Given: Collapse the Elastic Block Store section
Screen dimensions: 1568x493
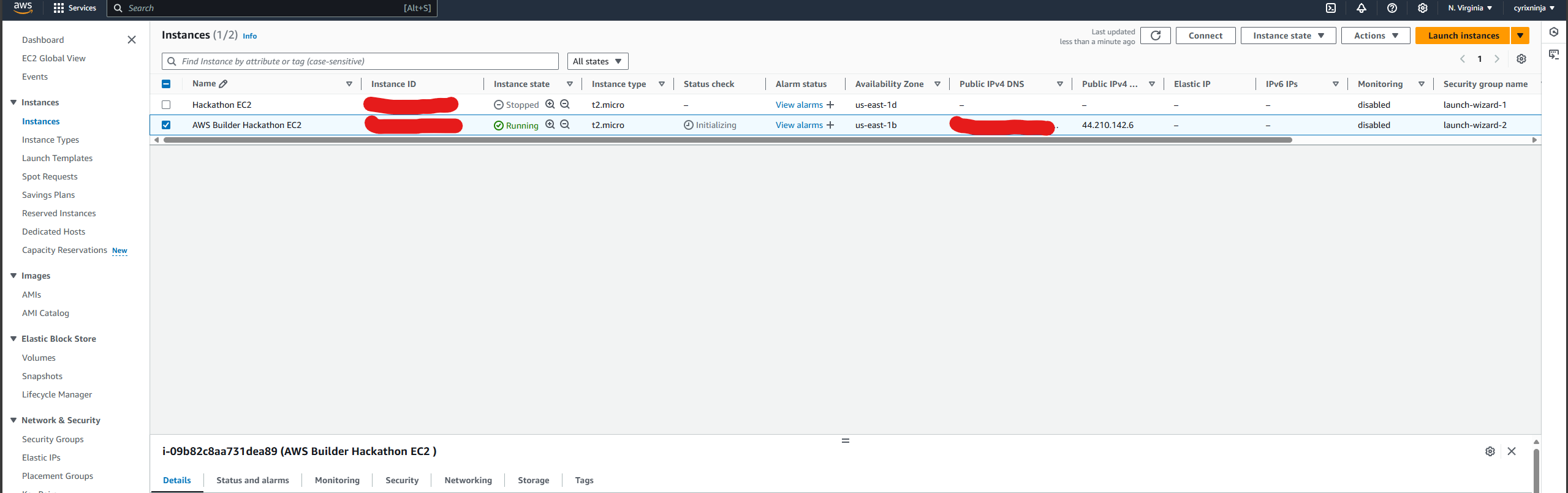Looking at the screenshot, I should 13,339.
